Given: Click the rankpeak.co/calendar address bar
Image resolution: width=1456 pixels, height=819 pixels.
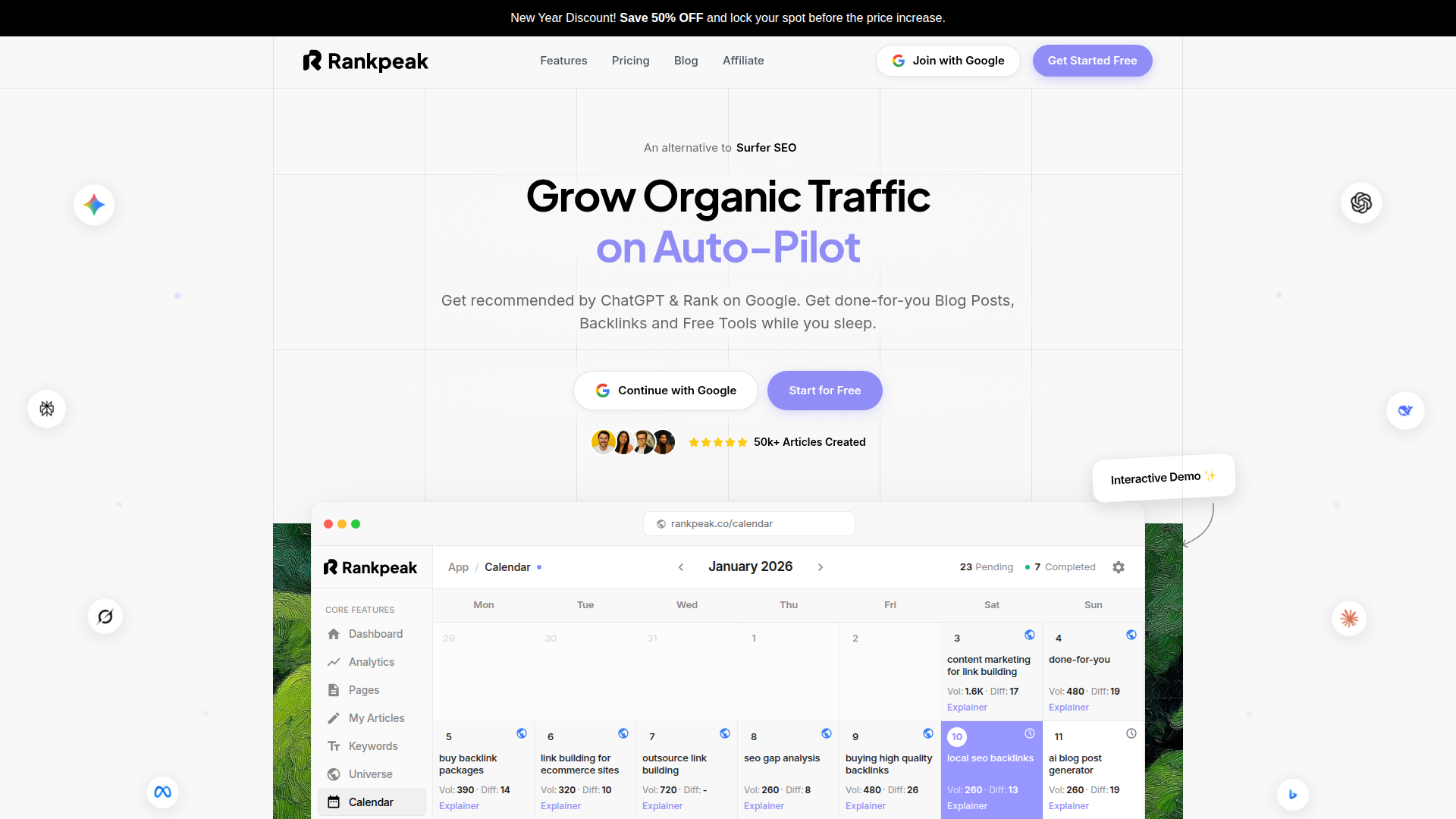Looking at the screenshot, I should 748,523.
